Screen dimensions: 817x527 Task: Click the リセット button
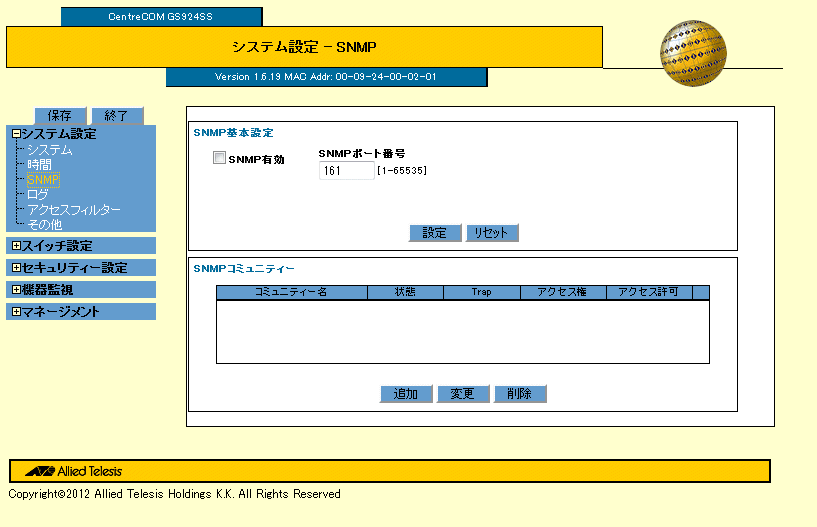click(492, 233)
